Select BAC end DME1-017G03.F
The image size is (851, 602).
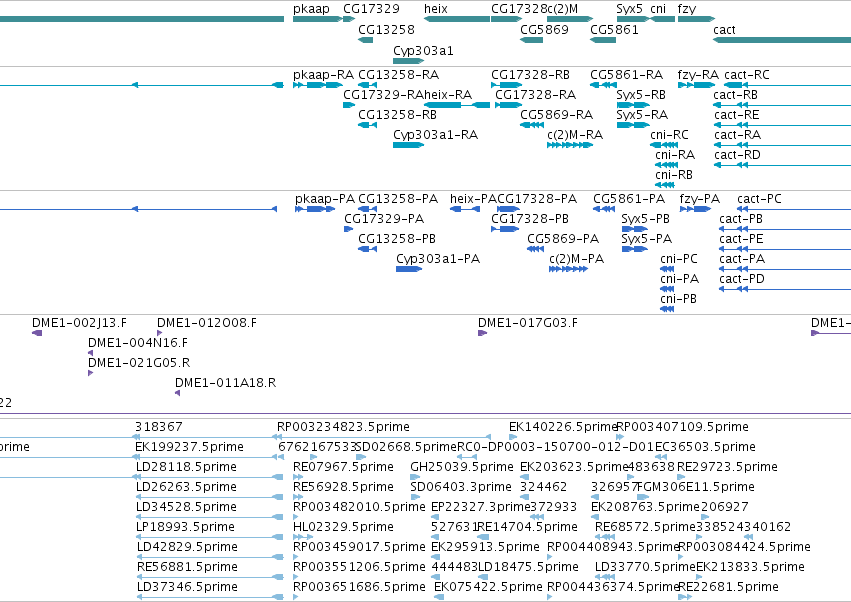[528, 323]
